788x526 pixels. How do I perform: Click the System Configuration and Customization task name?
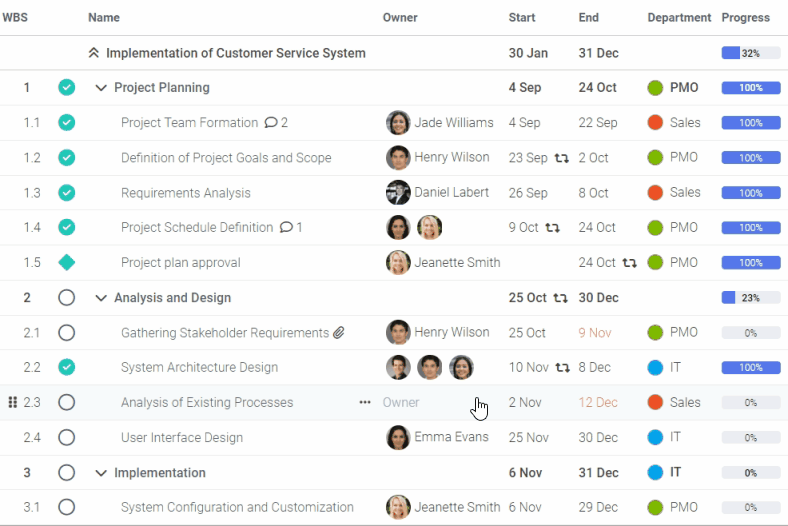(237, 508)
